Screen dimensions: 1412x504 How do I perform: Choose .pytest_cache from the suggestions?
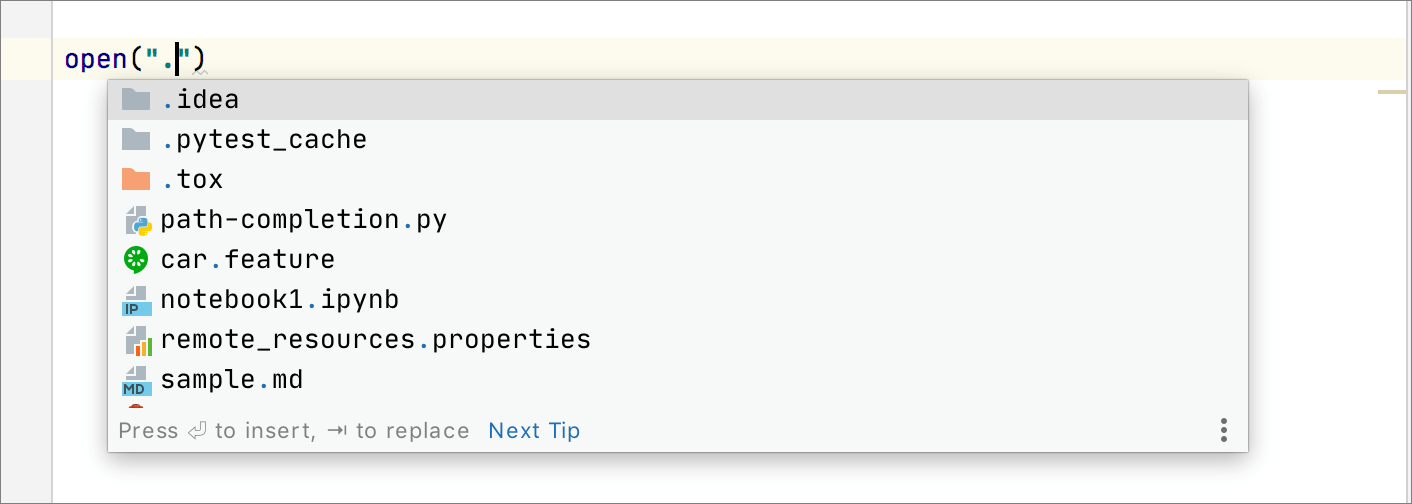pyautogui.click(x=264, y=140)
